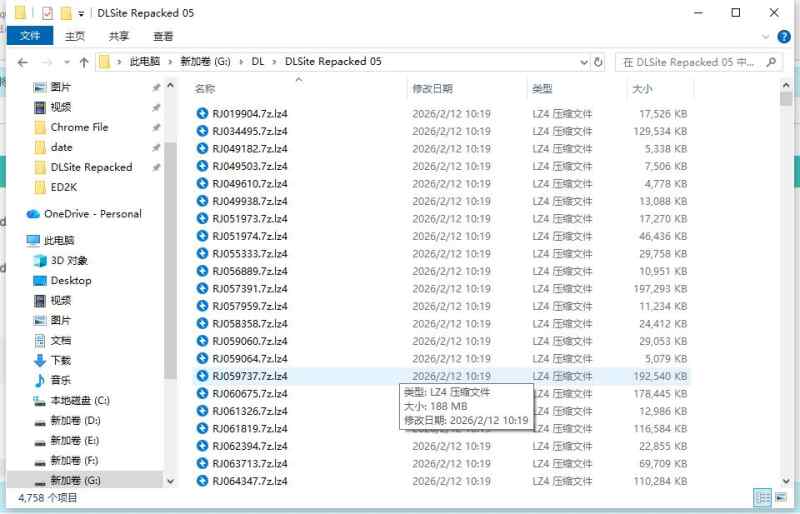Open 文档 in navigation pane
Screen dimensions: 800x514
(61, 340)
